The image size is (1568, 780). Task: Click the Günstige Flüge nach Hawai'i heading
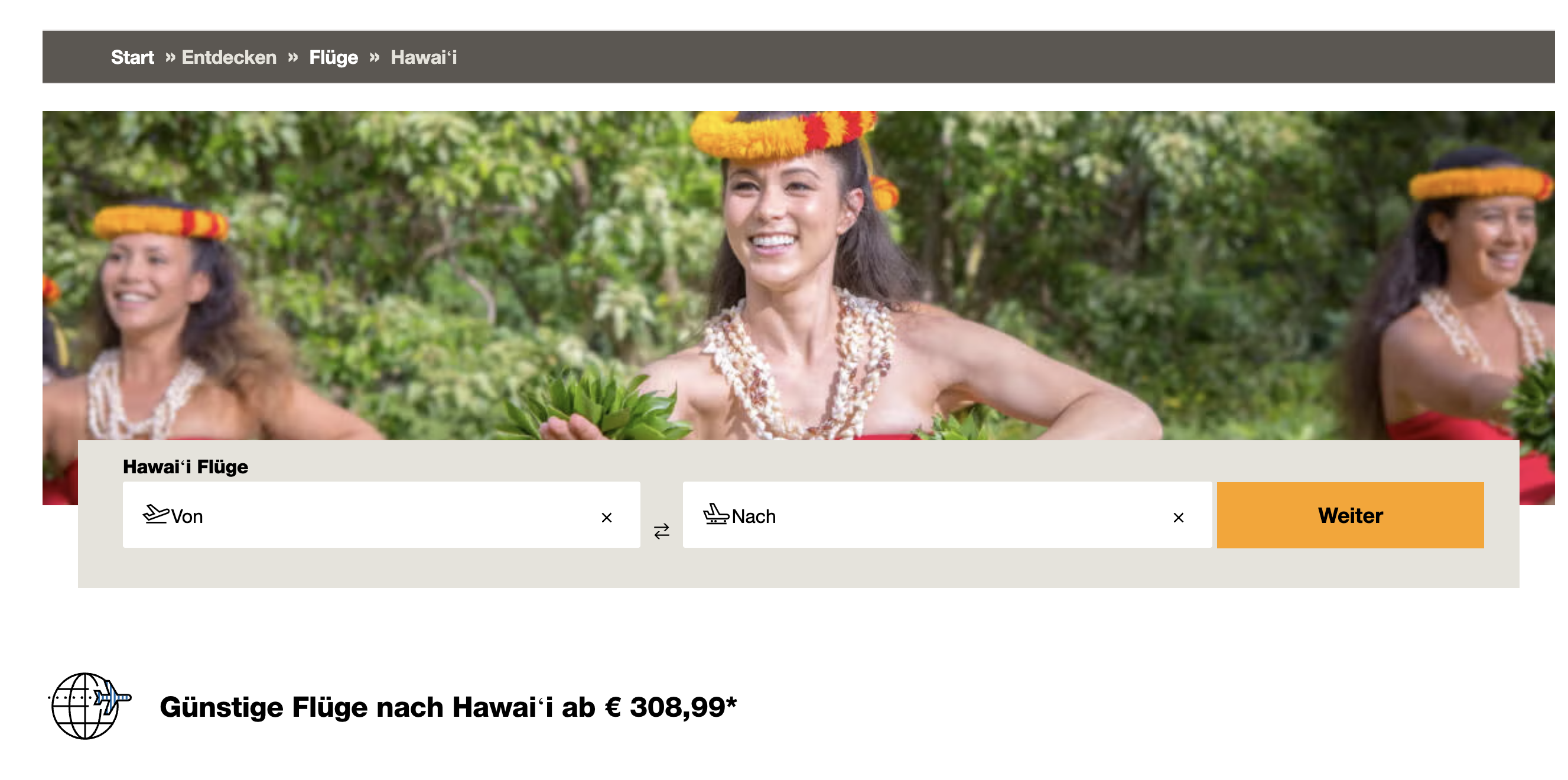[x=448, y=707]
